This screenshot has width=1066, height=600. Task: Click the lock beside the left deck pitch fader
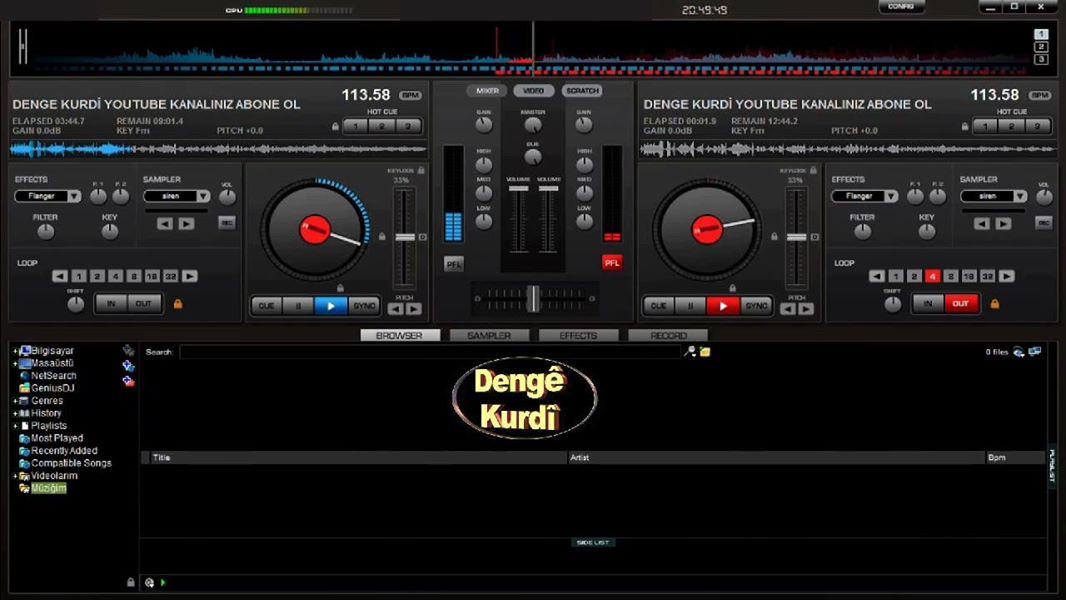382,236
